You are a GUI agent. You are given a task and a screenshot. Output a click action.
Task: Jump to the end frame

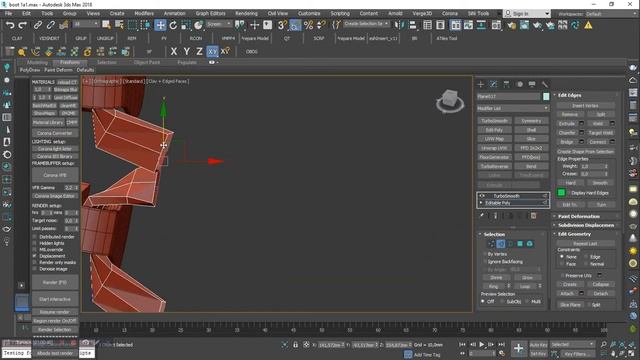pos(502,344)
